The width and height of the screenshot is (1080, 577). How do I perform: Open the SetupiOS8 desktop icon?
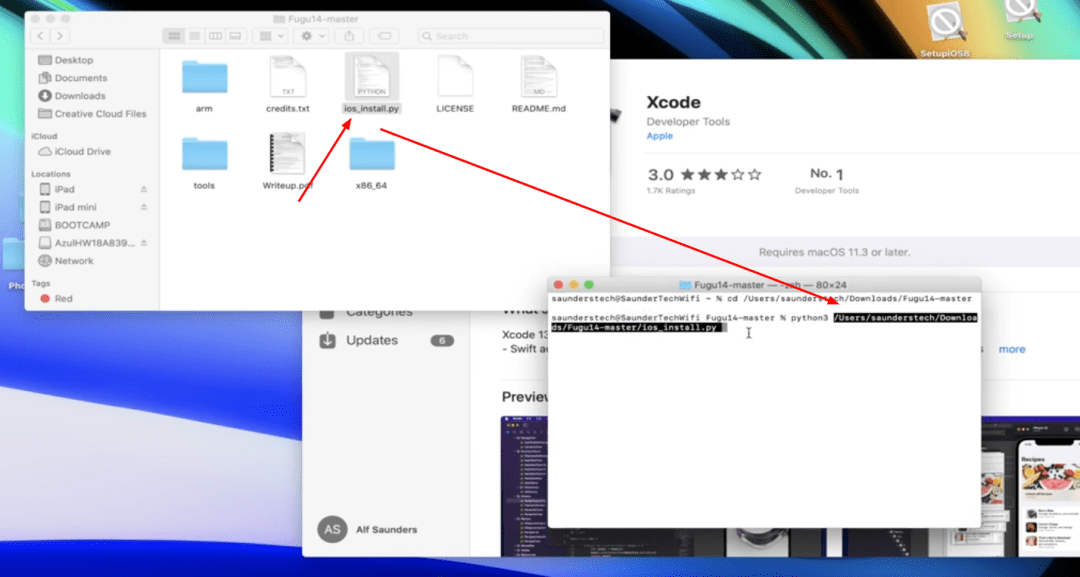[x=945, y=30]
